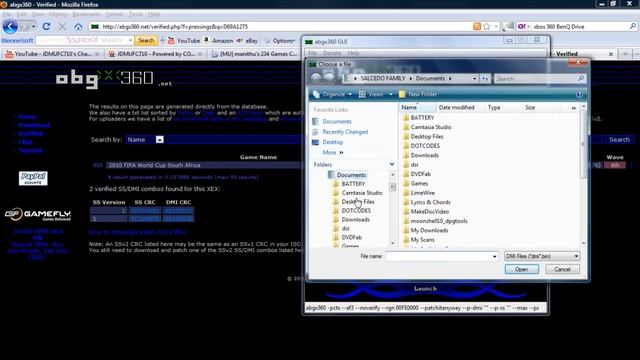The height and width of the screenshot is (360, 640).
Task: Bookmark page with star icon
Action: [487, 27]
